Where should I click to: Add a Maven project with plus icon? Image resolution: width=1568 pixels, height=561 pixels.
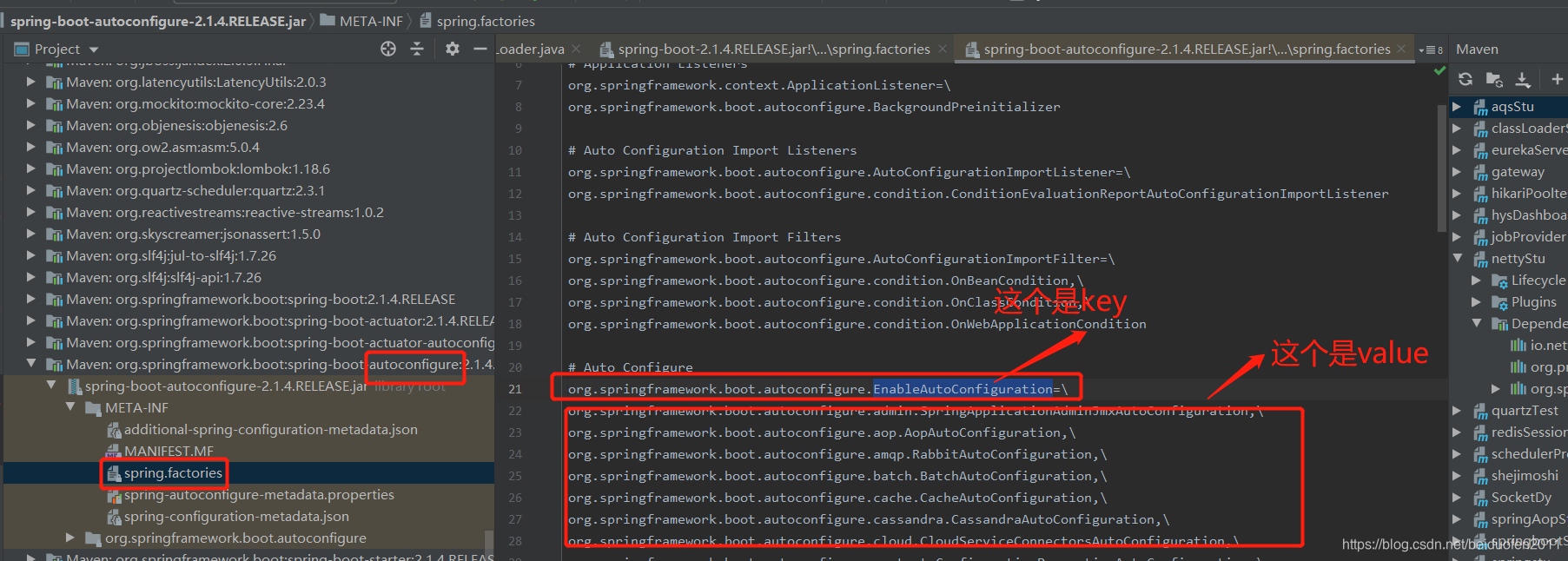tap(1557, 79)
